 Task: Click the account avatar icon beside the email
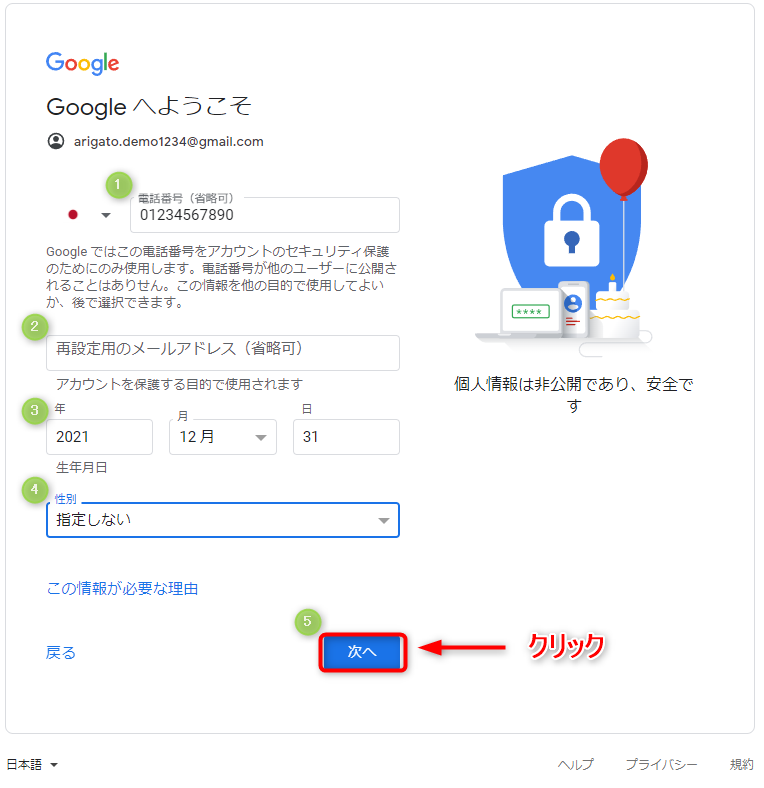(x=56, y=141)
